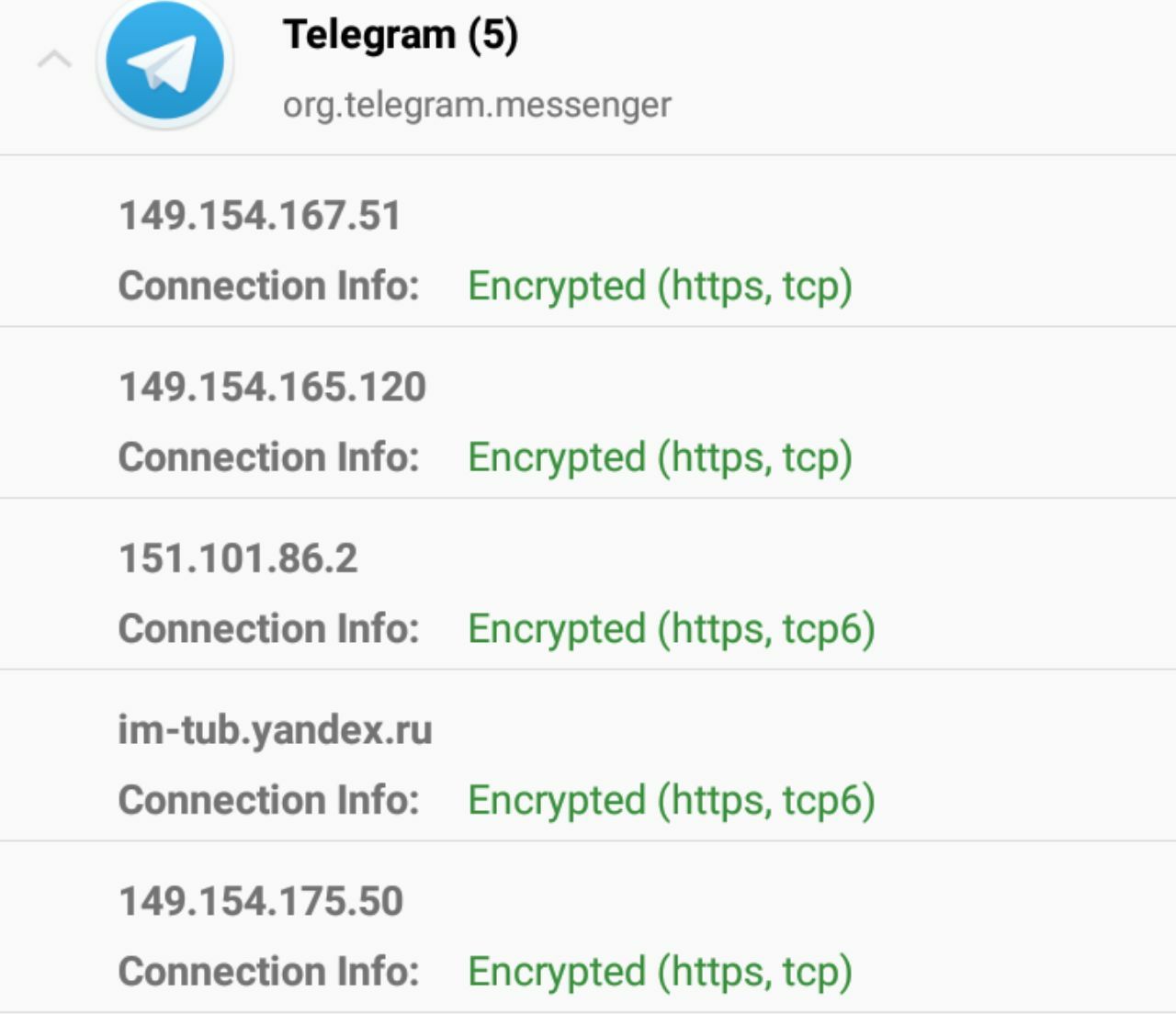The height and width of the screenshot is (1014, 1176).
Task: Click Connection Info label under 151.101.86.2
Action: point(268,629)
